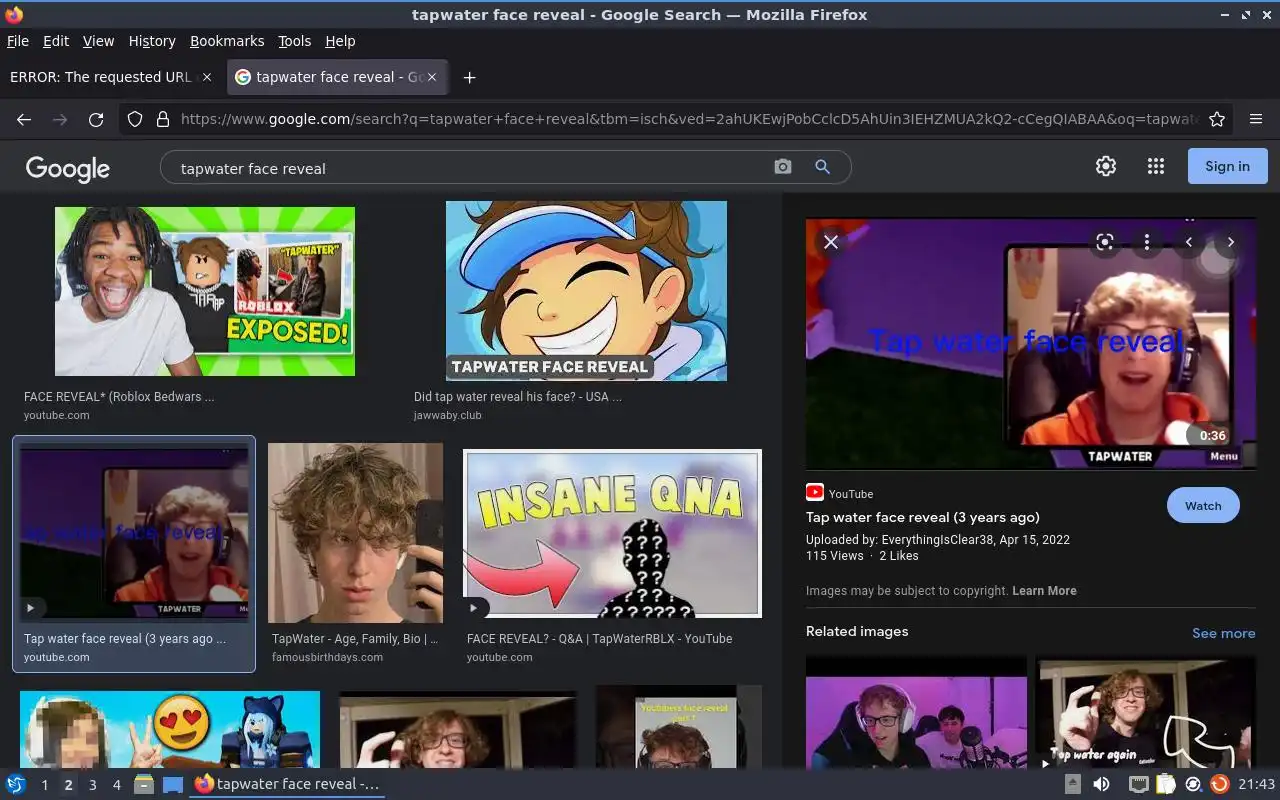Open Google Lens on preview image
This screenshot has height=800, width=1280.
(1105, 242)
